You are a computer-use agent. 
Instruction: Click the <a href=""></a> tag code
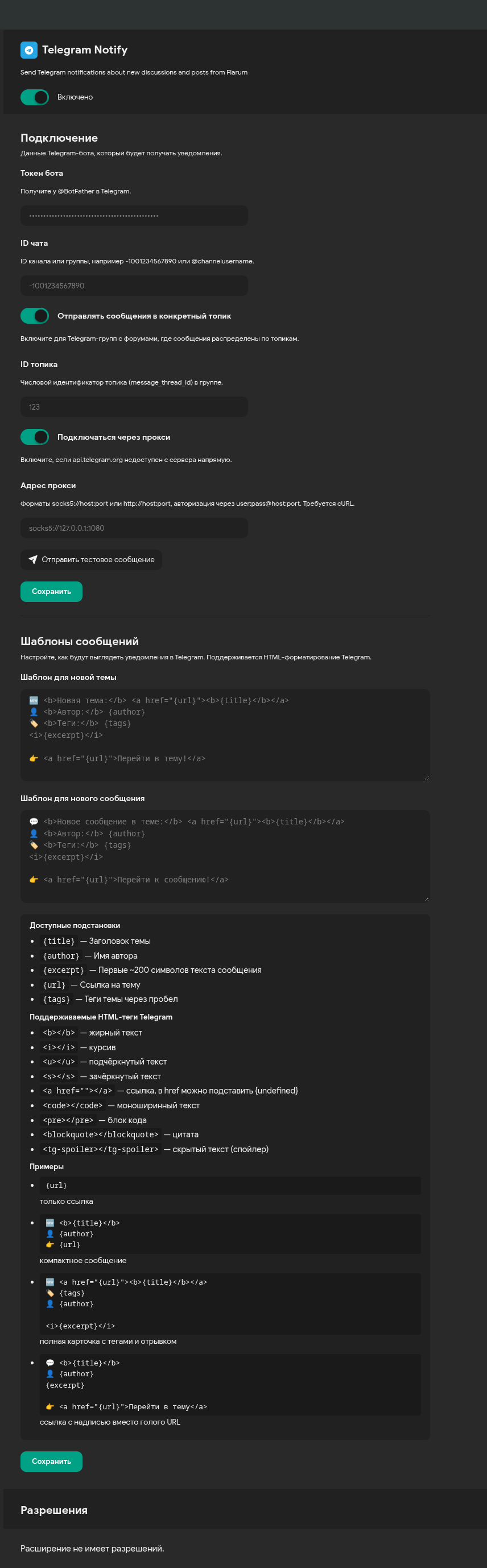pyautogui.click(x=77, y=1091)
